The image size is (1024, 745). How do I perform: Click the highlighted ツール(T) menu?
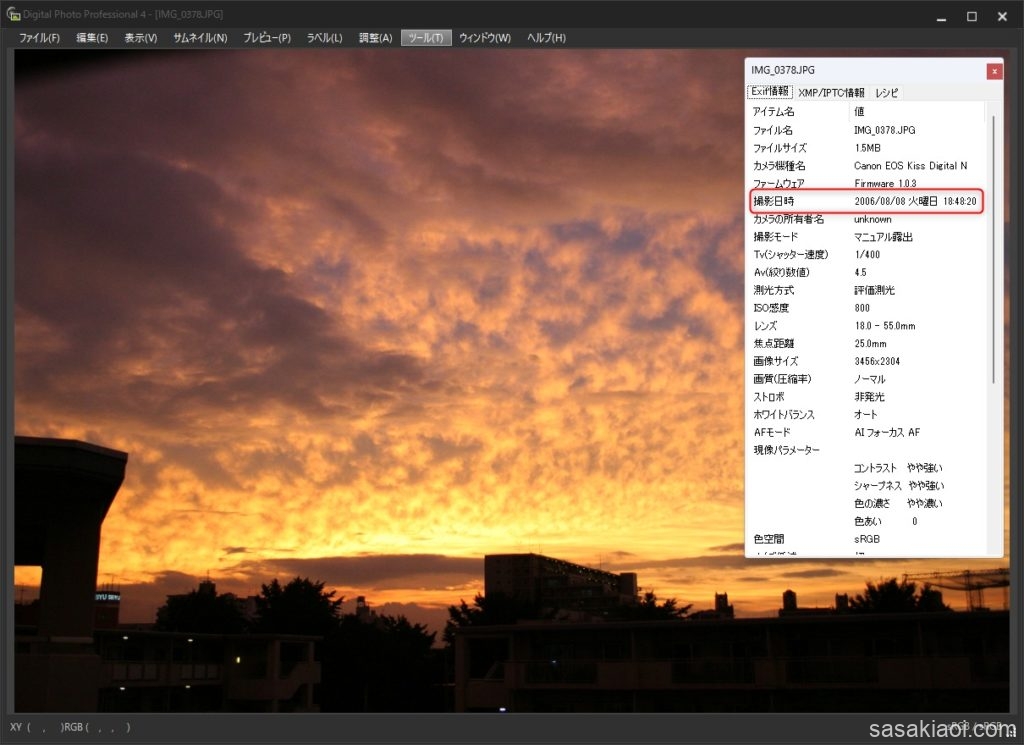coord(426,38)
